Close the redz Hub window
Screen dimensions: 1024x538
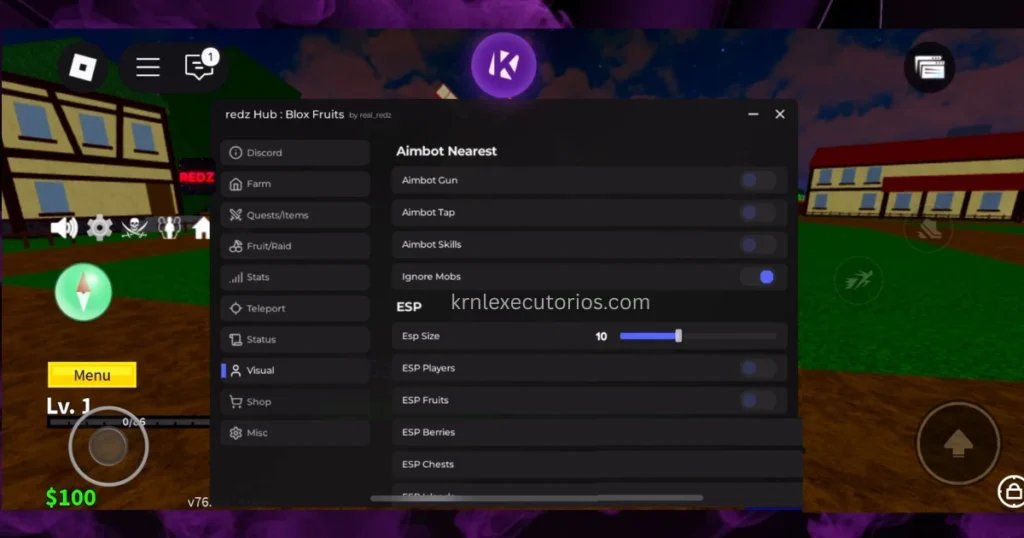pos(780,114)
